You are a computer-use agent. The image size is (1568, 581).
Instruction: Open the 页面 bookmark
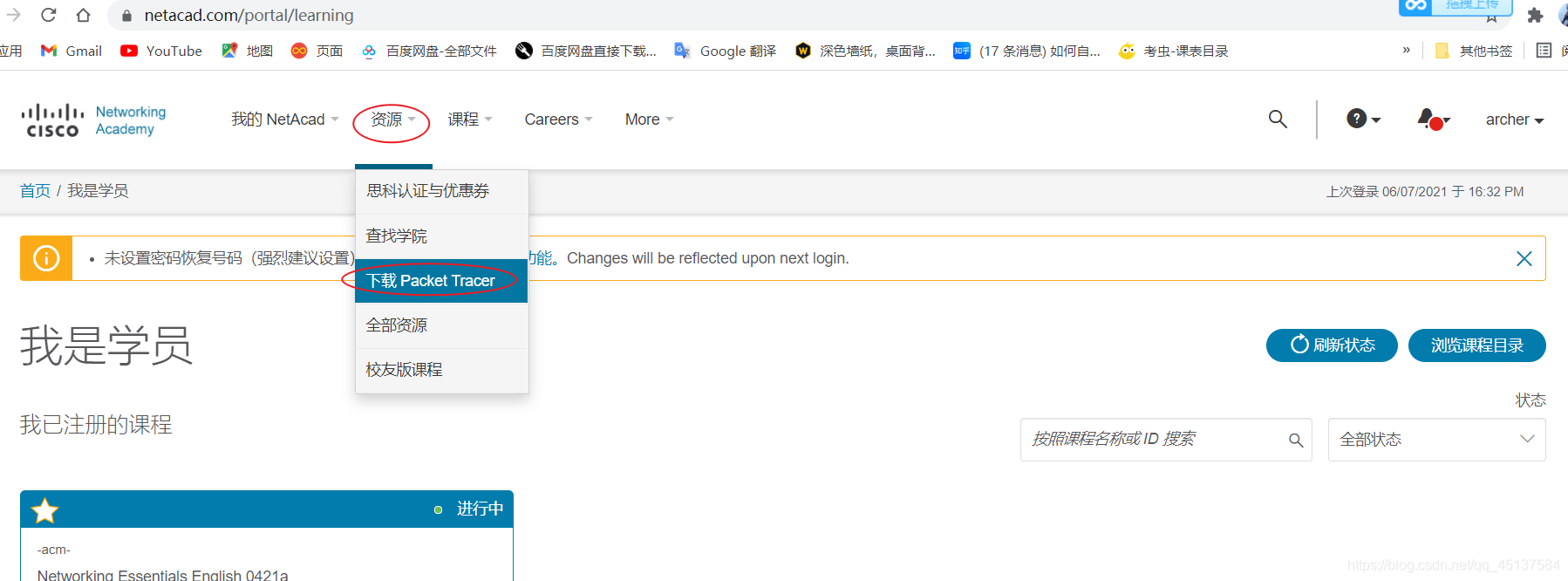click(x=317, y=51)
